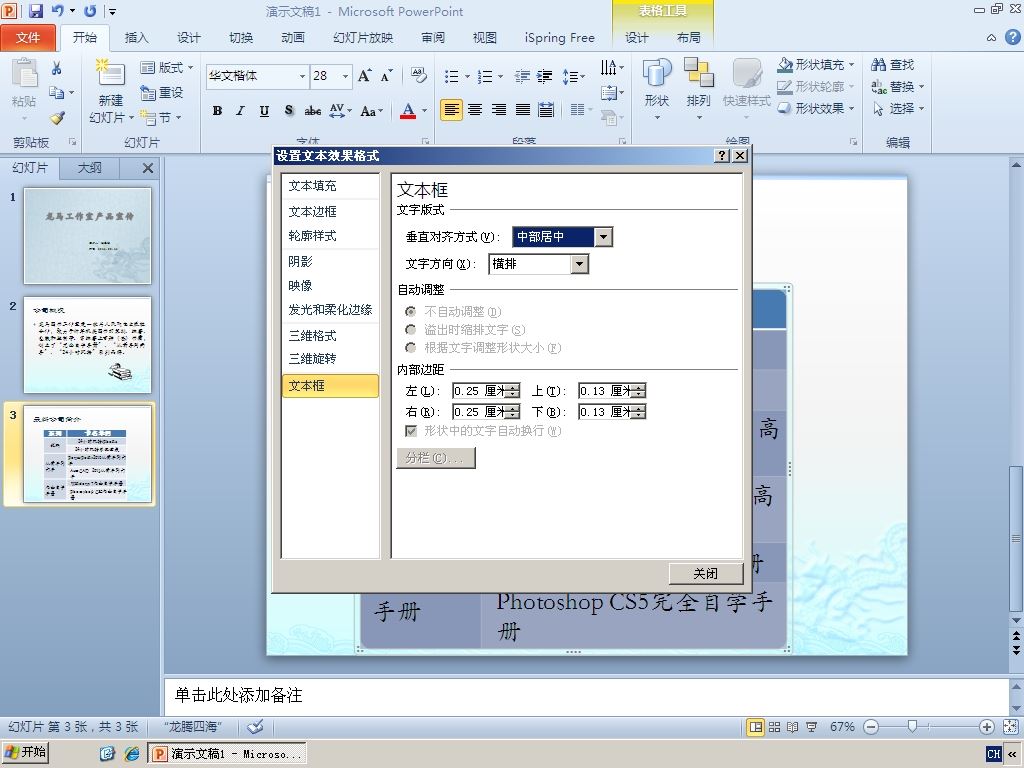Open the iSpring Free tab
This screenshot has height=768, width=1024.
[x=560, y=38]
